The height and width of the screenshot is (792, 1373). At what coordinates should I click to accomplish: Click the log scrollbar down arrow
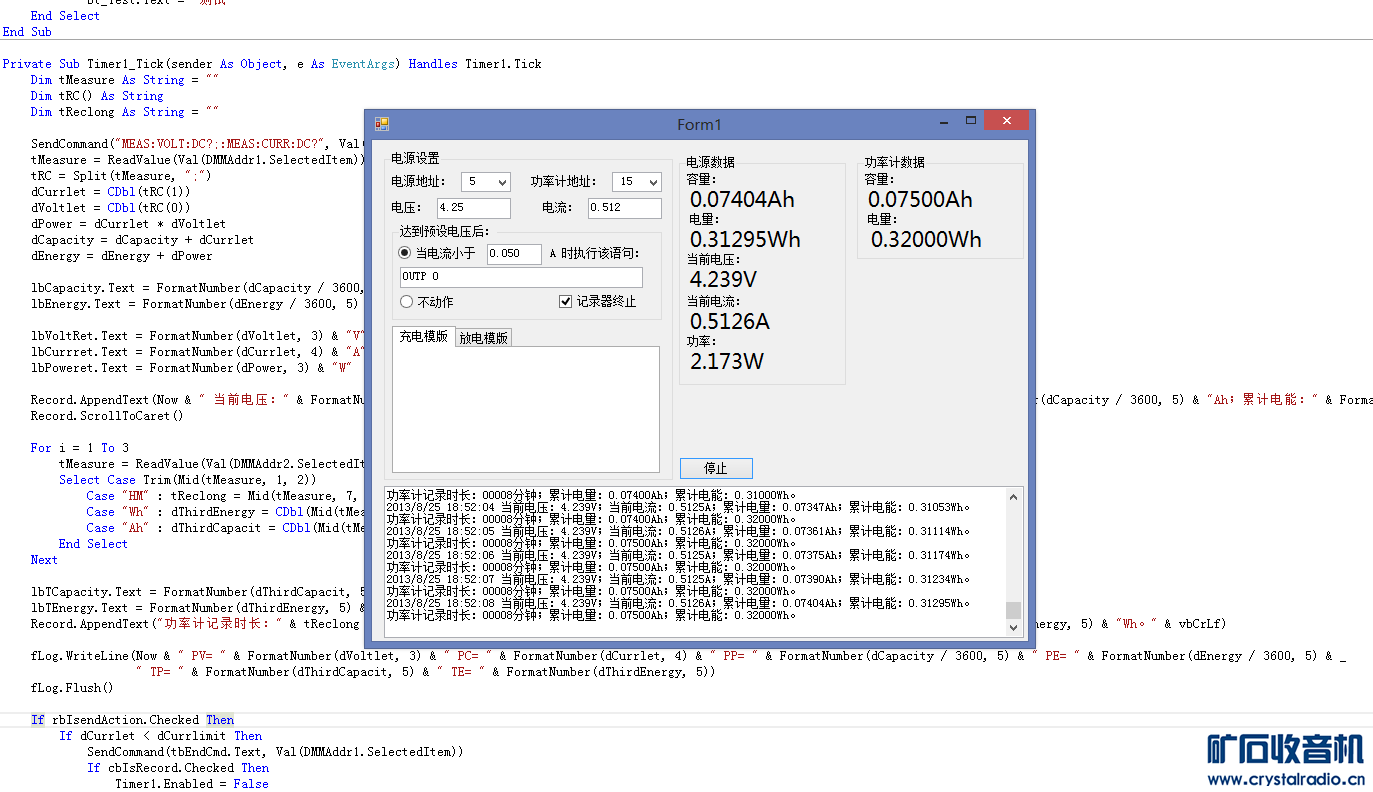click(x=1014, y=627)
